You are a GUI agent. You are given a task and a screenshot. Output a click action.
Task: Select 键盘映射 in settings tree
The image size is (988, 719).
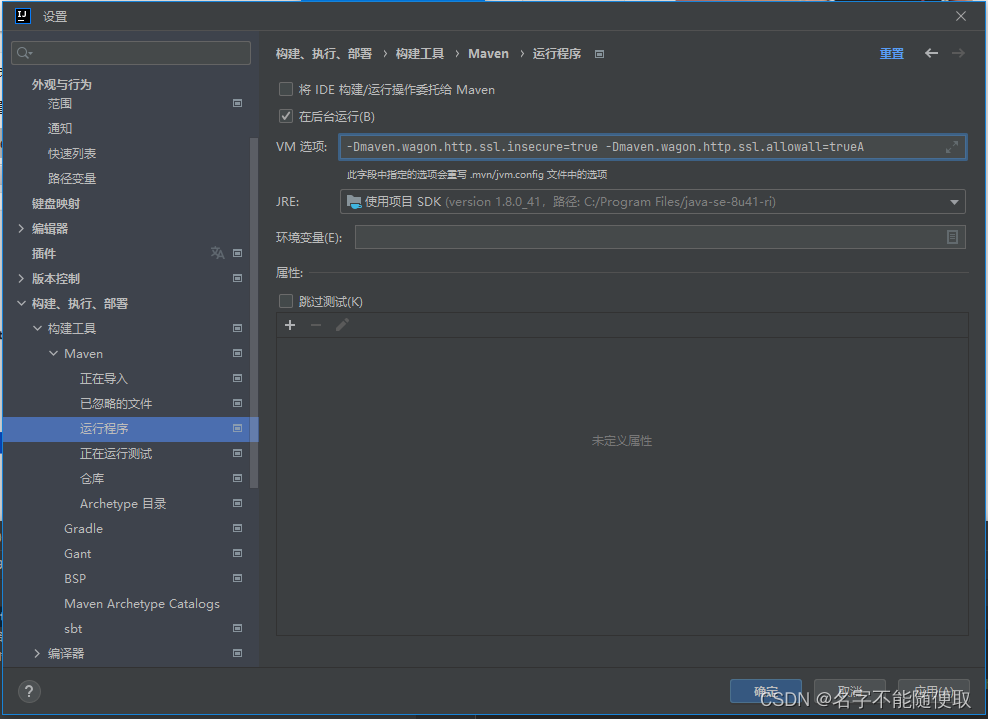tap(55, 204)
